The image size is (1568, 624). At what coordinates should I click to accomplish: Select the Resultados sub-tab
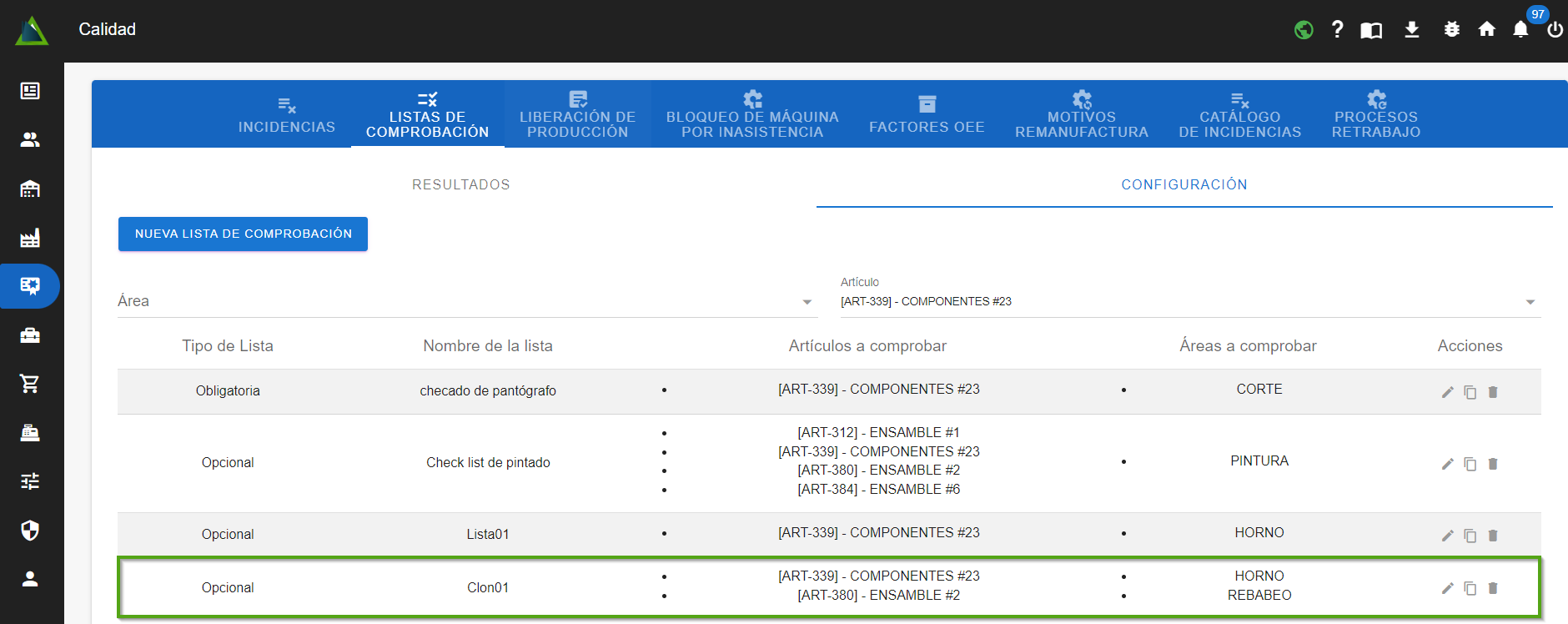tap(460, 184)
